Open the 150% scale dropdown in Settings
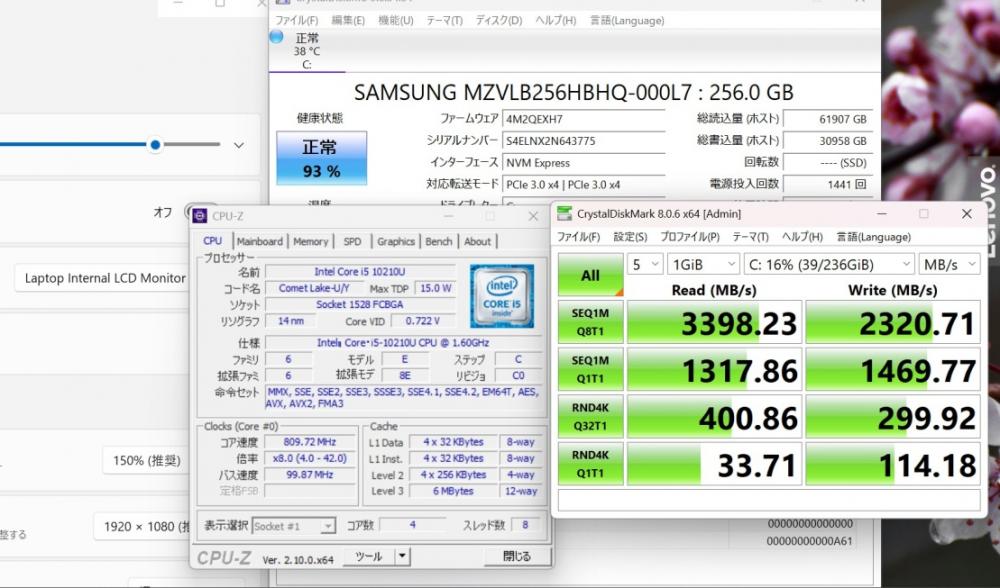The image size is (1000, 588). pyautogui.click(x=147, y=460)
